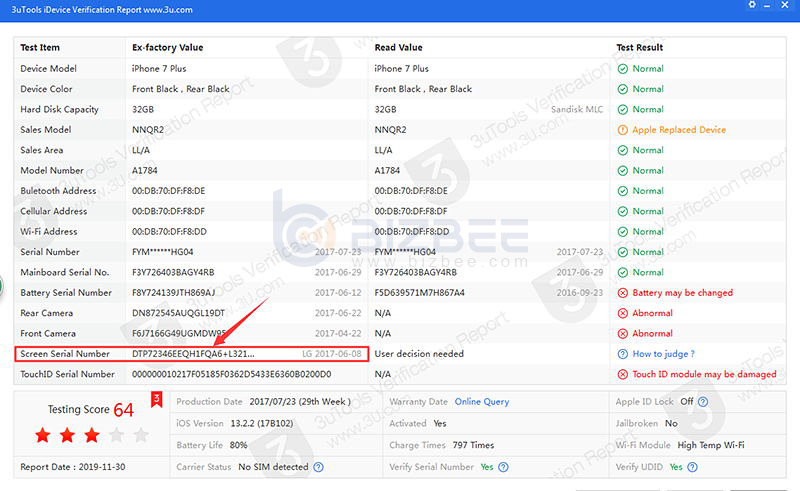This screenshot has width=800, height=491.
Task: Click the Hard Disk Capacity Normal check icon
Action: click(622, 110)
